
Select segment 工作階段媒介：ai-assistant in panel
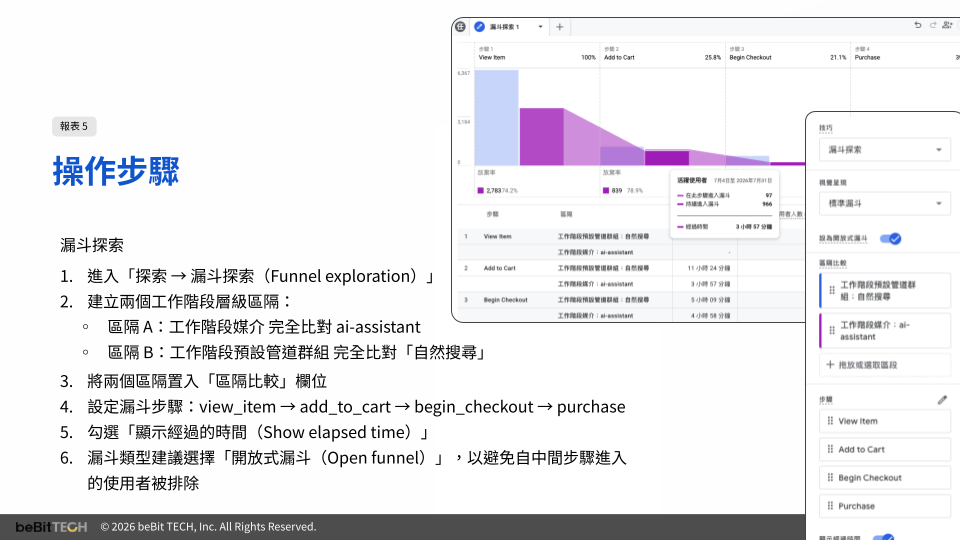click(885, 331)
